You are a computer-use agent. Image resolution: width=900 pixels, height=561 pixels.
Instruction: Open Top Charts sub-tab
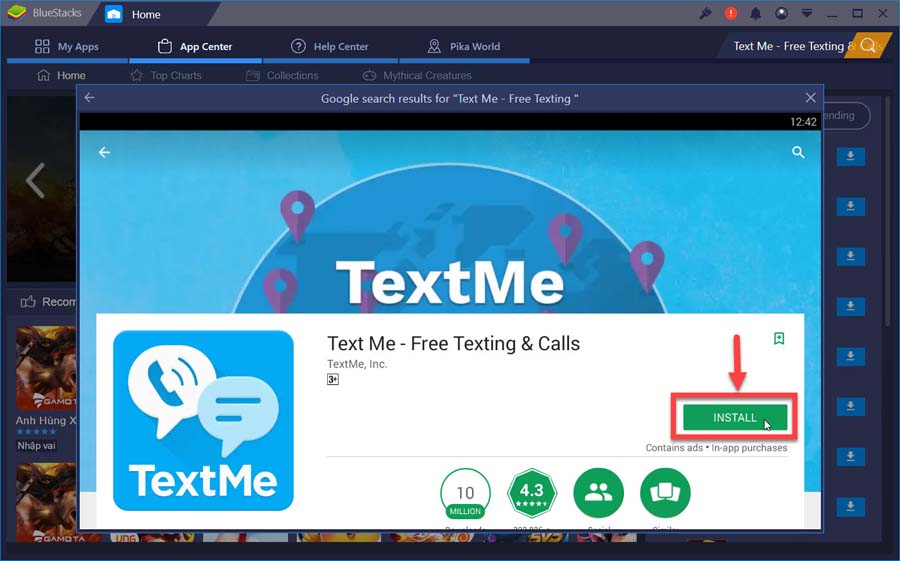point(166,75)
